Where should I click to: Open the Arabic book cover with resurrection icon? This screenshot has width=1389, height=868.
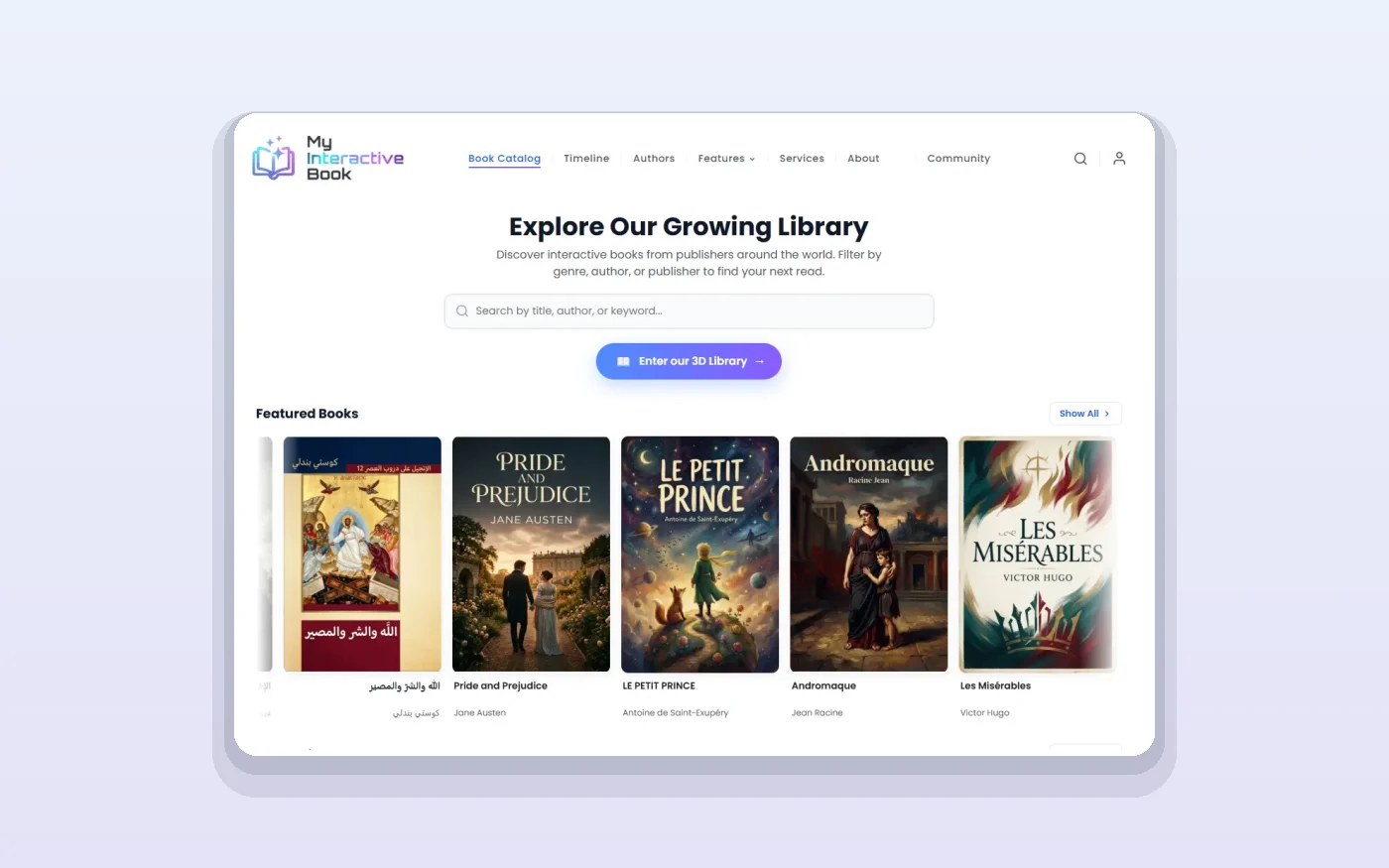click(362, 555)
